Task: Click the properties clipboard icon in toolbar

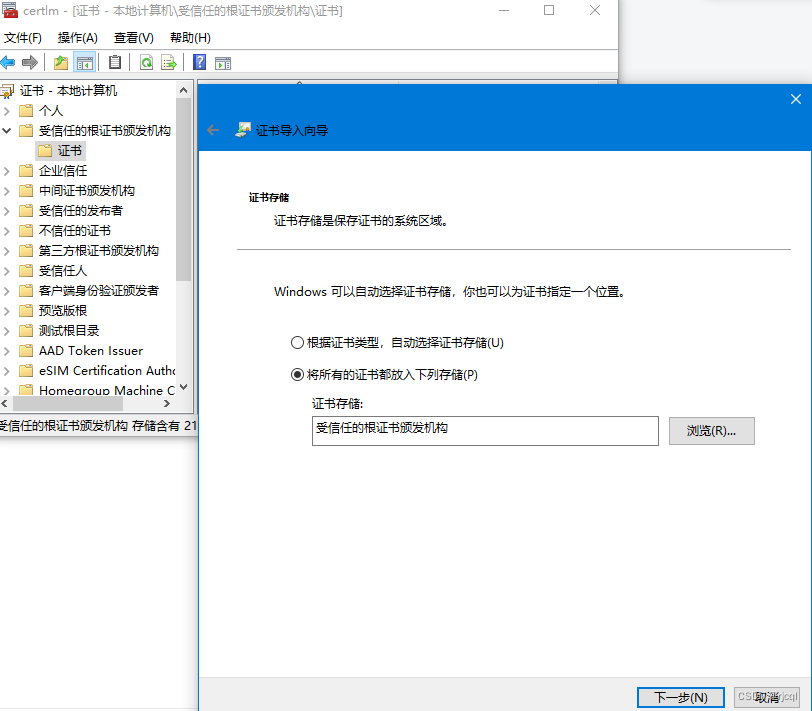Action: (x=115, y=62)
